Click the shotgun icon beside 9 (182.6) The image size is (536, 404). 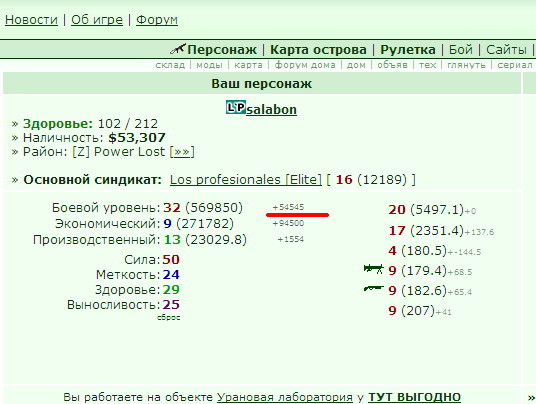(373, 289)
